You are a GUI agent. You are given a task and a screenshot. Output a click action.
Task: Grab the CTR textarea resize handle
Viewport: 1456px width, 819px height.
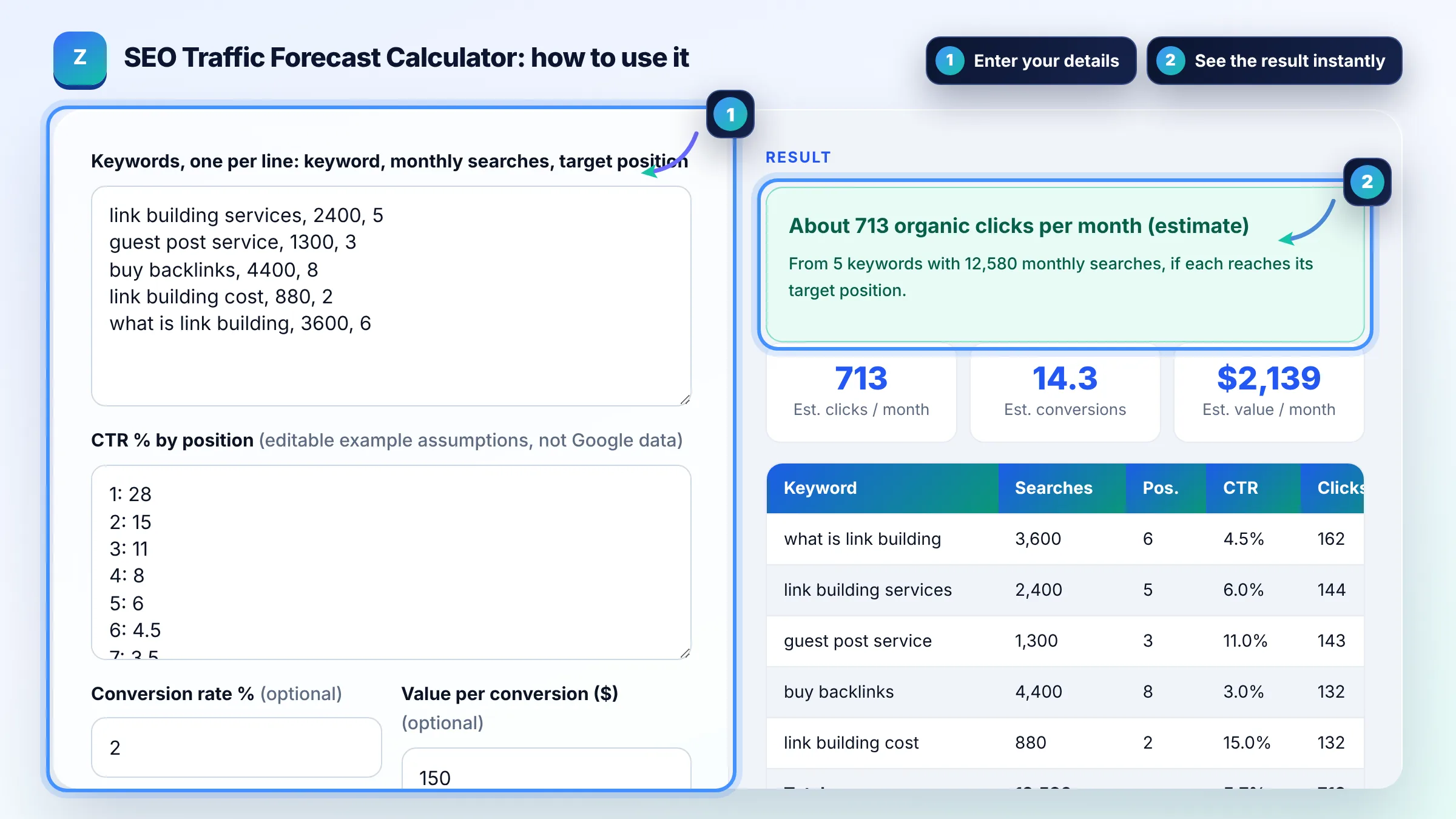[685, 653]
